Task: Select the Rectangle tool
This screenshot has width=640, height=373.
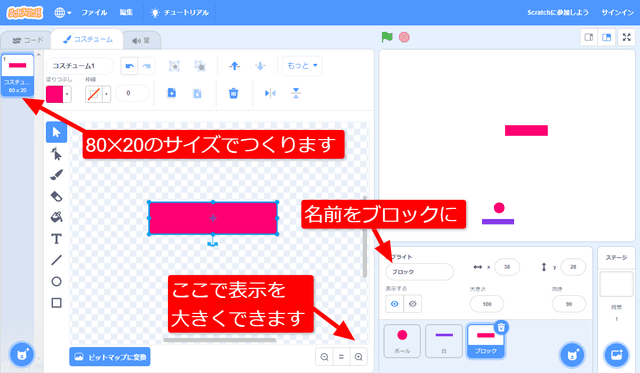Action: pos(56,303)
